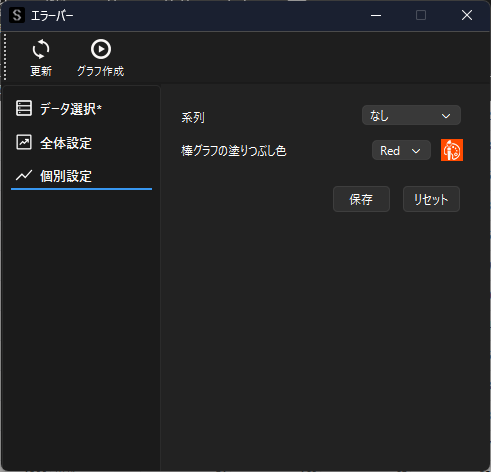
Task: Click the 棒グラフの塗りつぶし色 label
Action: pyautogui.click(x=234, y=151)
